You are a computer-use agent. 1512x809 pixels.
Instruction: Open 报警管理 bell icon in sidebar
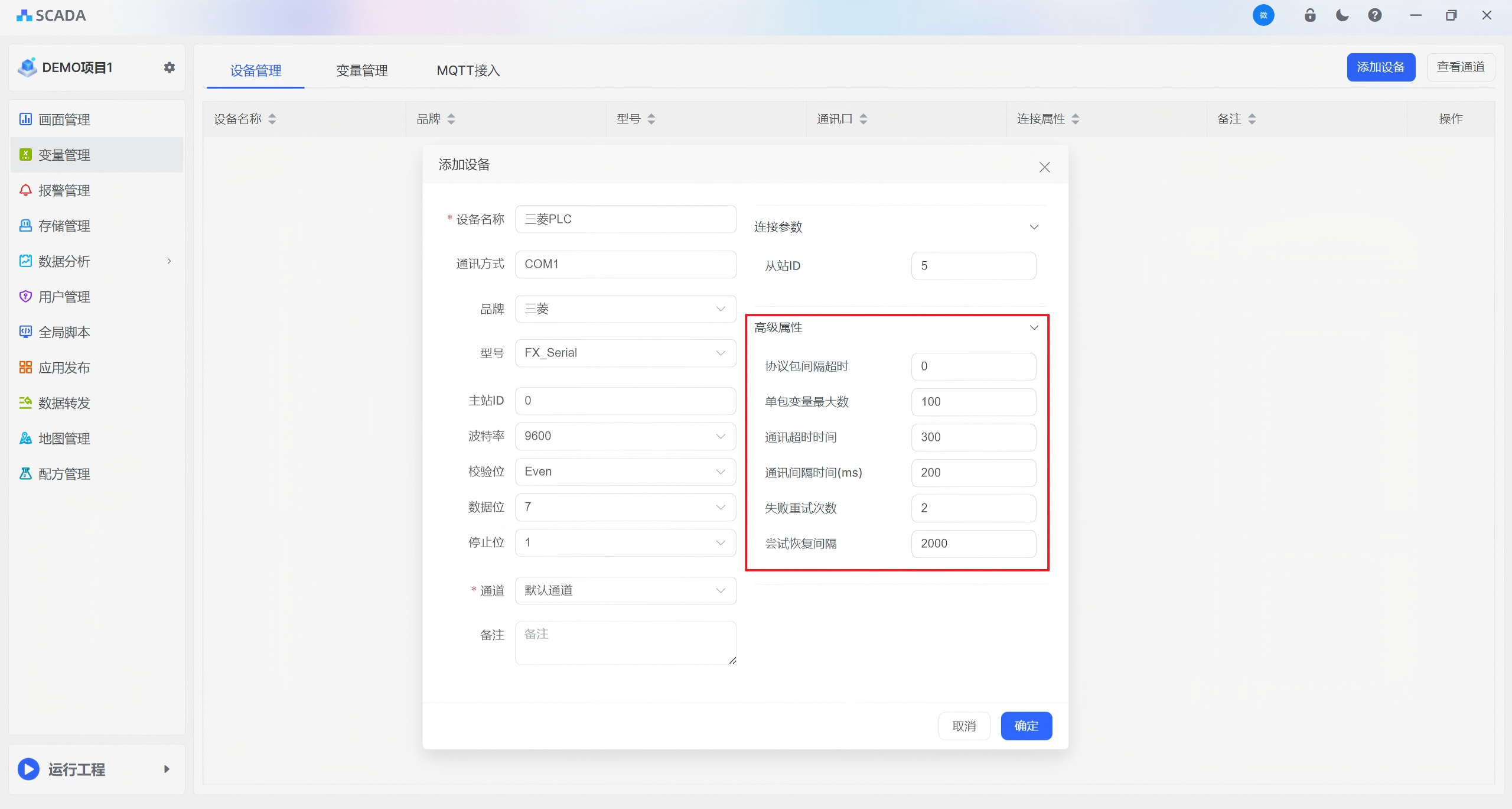[x=25, y=190]
